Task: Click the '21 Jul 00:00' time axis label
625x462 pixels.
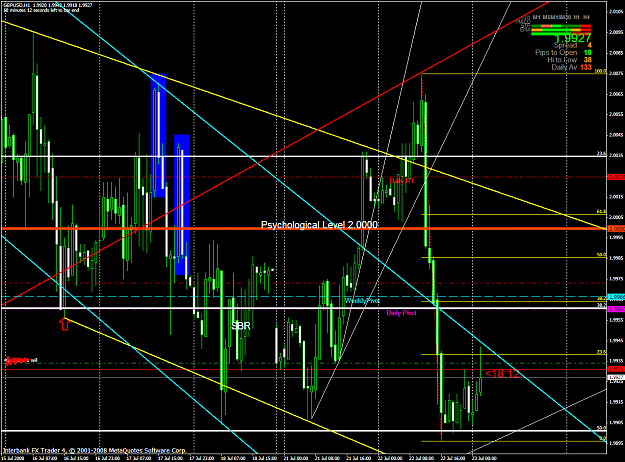Action: tap(295, 458)
